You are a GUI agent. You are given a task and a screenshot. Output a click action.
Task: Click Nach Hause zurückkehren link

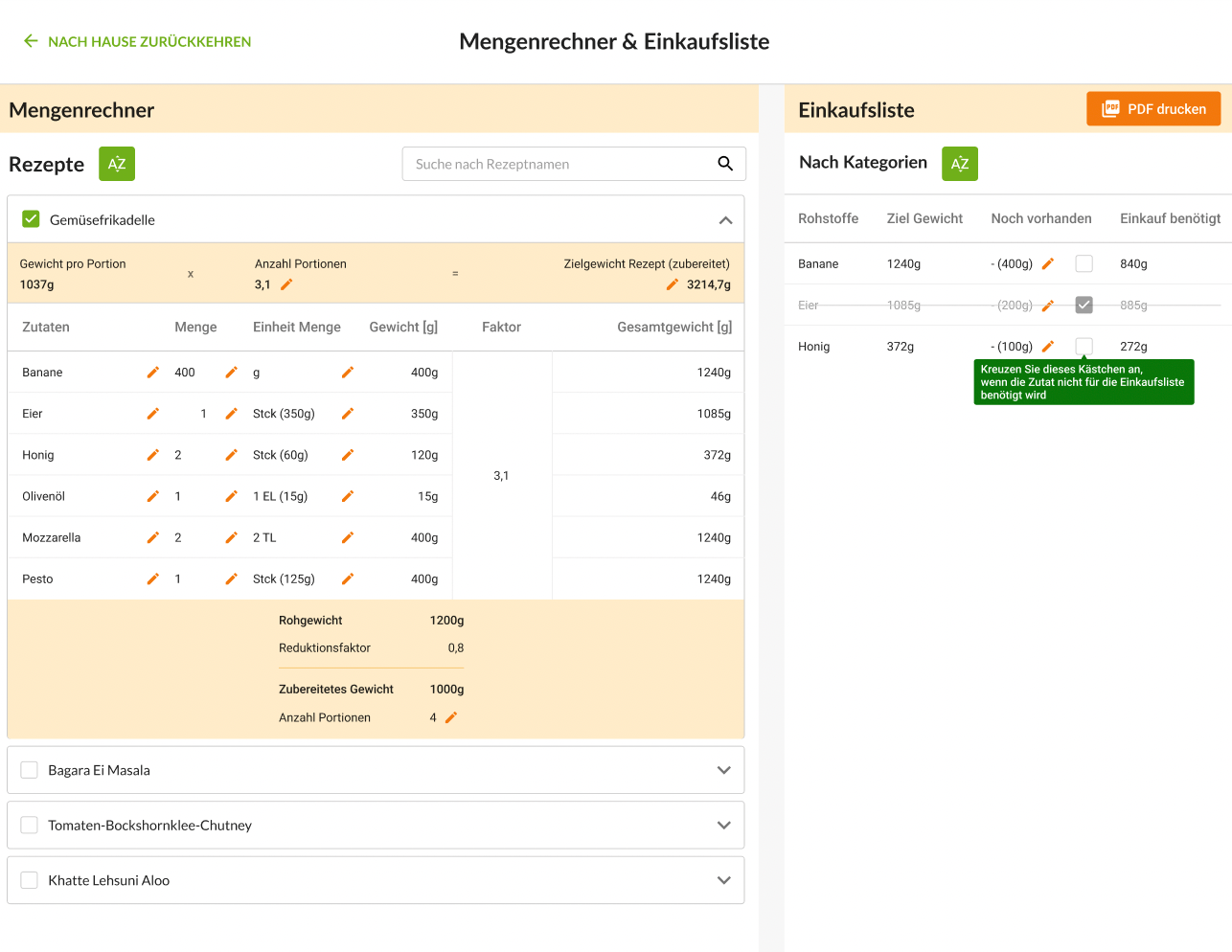pyautogui.click(x=137, y=41)
